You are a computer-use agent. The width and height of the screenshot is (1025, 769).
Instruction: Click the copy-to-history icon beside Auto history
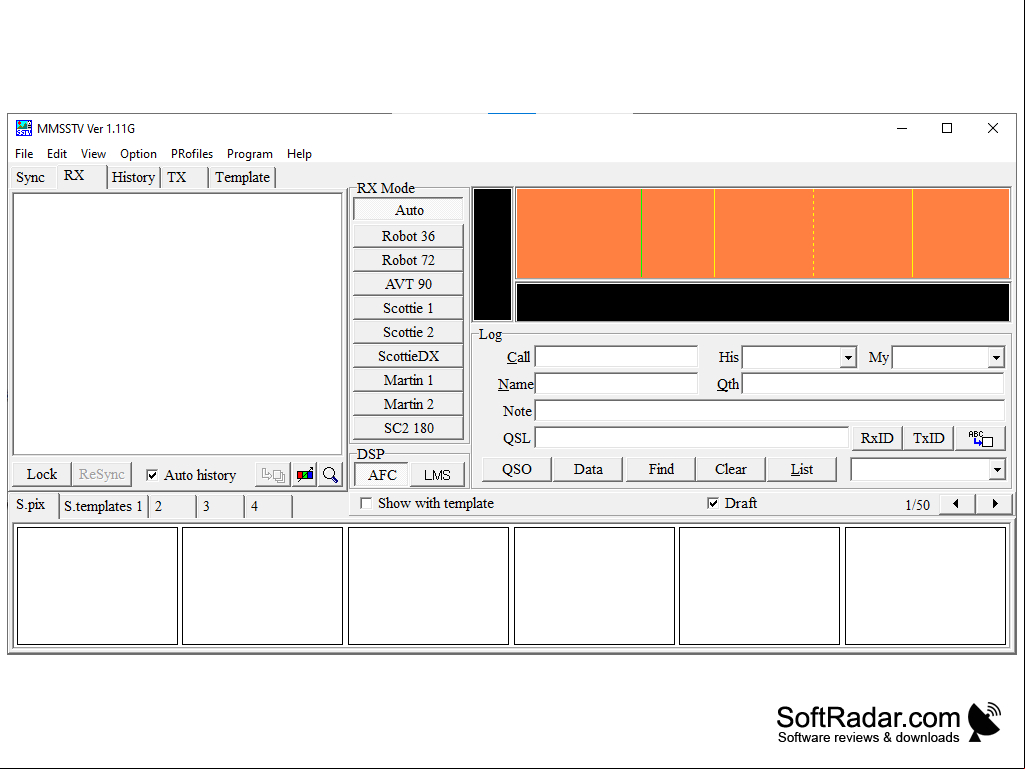pos(273,475)
